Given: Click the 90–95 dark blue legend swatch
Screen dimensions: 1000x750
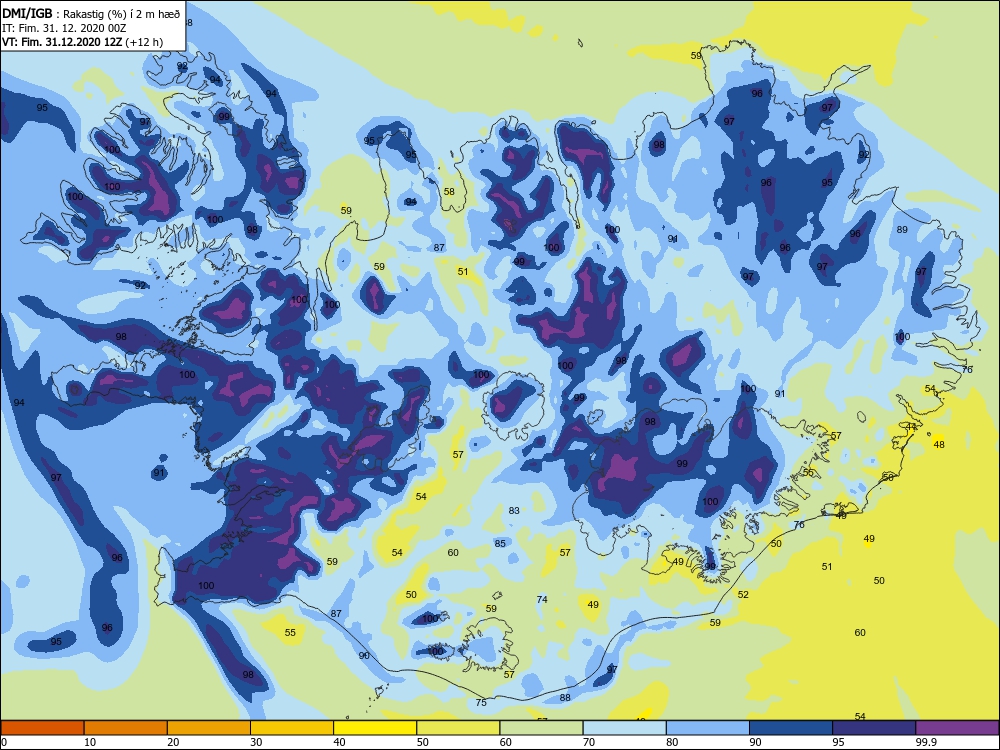Looking at the screenshot, I should (x=791, y=728).
